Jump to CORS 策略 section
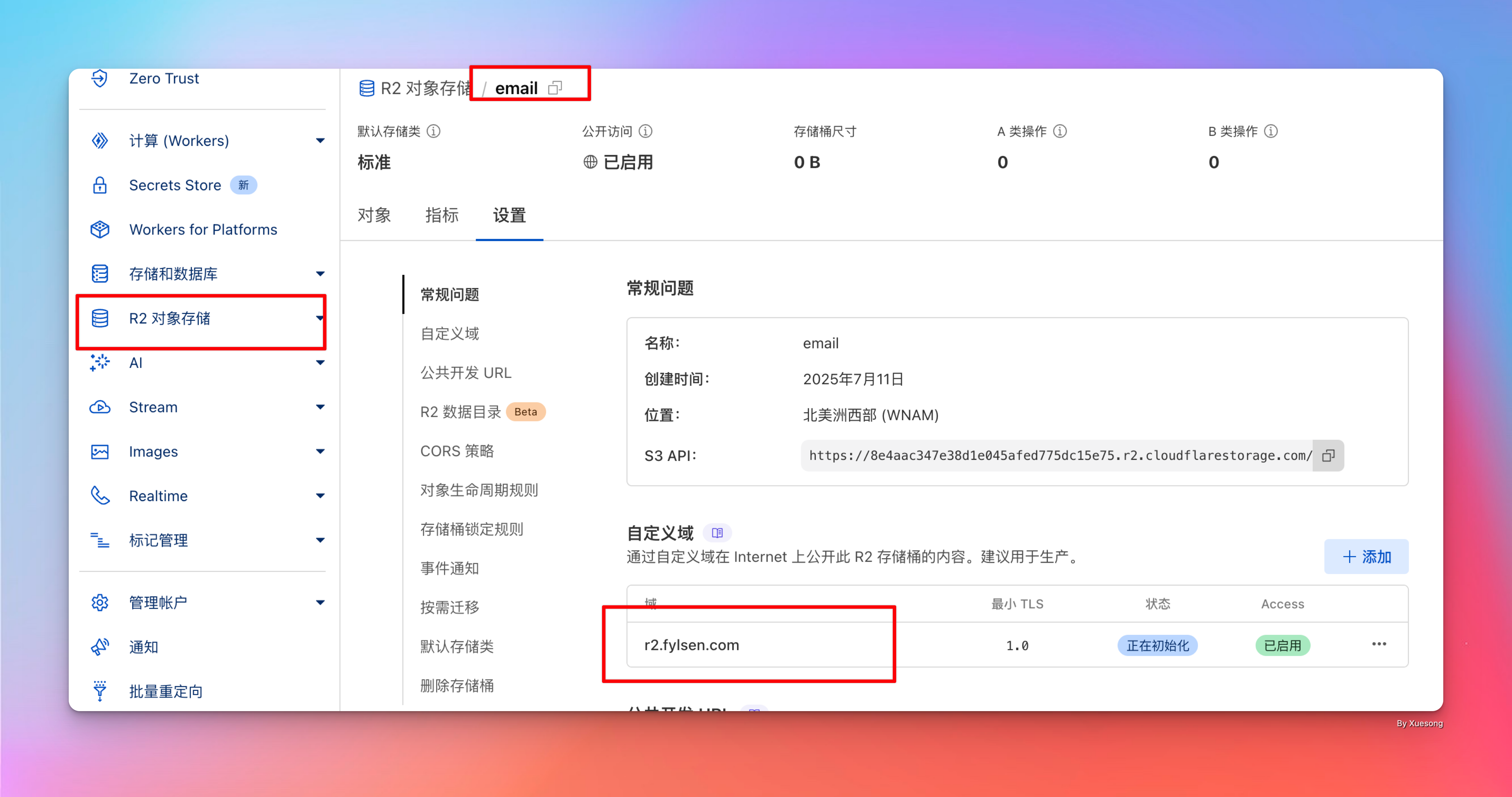1512x797 pixels. tap(457, 451)
